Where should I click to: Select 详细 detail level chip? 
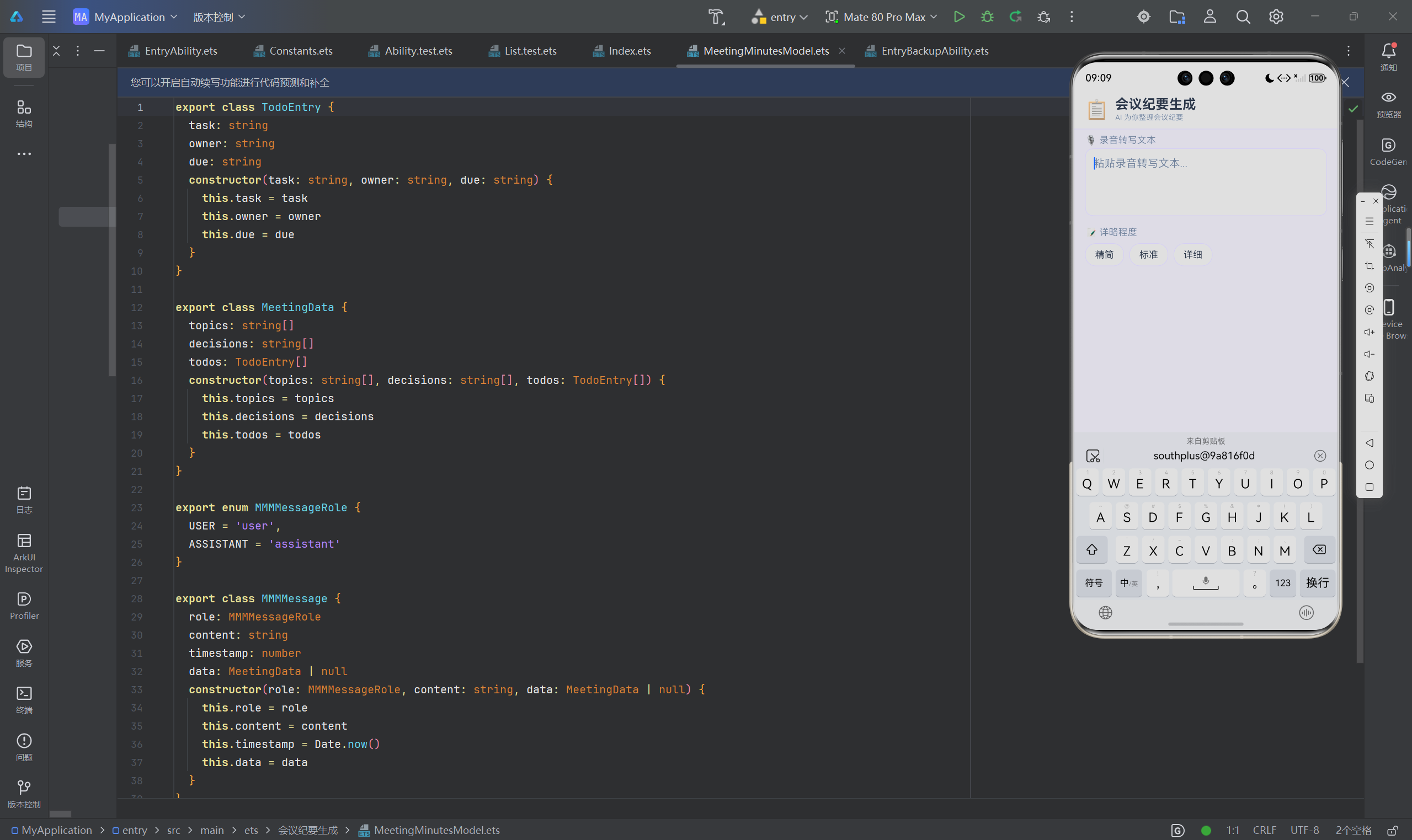[1192, 255]
